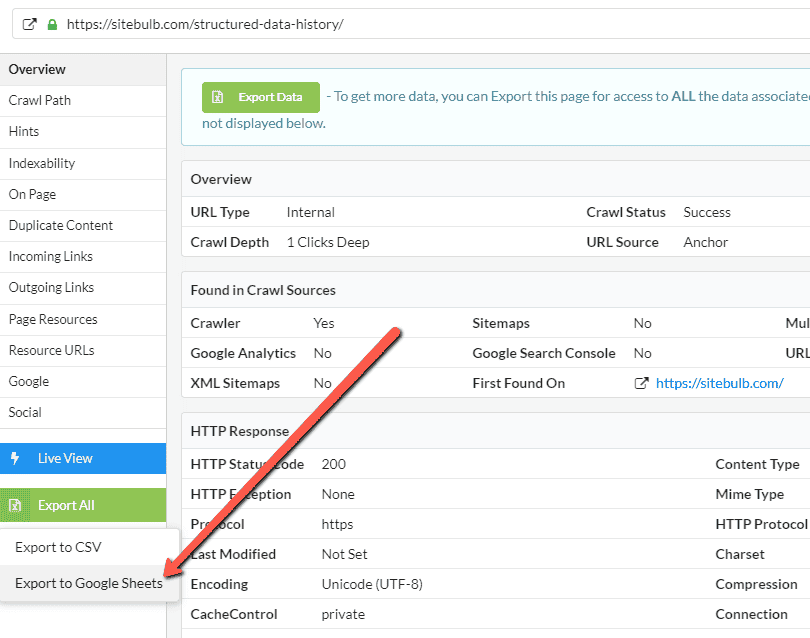Click the 'Unicode (UTF-8)' encoding value
Viewport: 810px width, 638px height.
(372, 584)
